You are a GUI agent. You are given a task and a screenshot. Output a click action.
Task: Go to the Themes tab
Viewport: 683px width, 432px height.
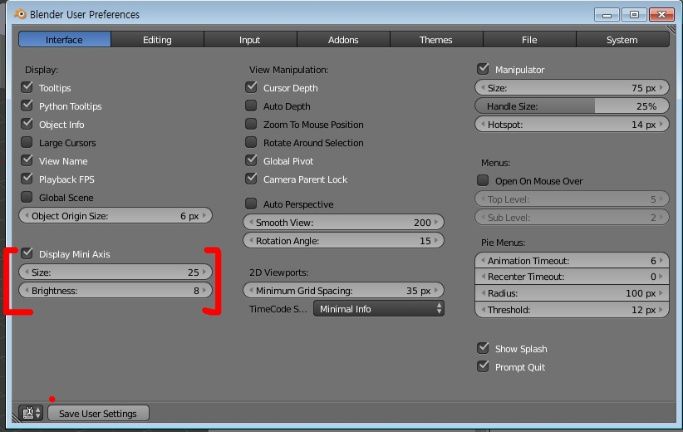pyautogui.click(x=436, y=40)
